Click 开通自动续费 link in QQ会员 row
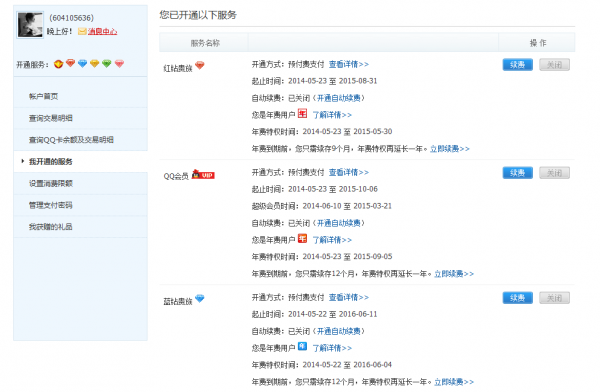The width and height of the screenshot is (600, 392). pyautogui.click(x=339, y=223)
